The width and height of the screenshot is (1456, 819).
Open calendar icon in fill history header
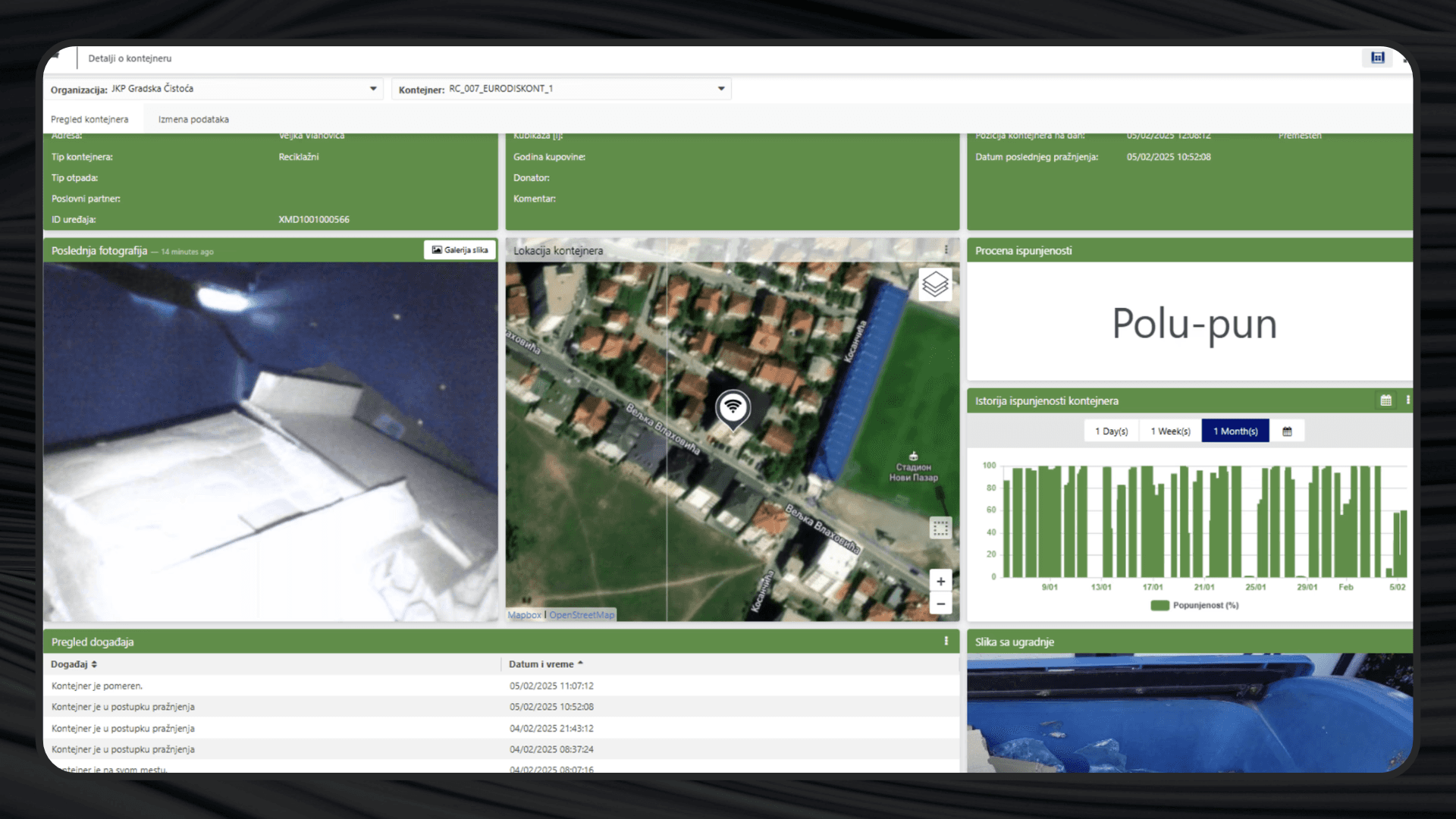coord(1385,400)
